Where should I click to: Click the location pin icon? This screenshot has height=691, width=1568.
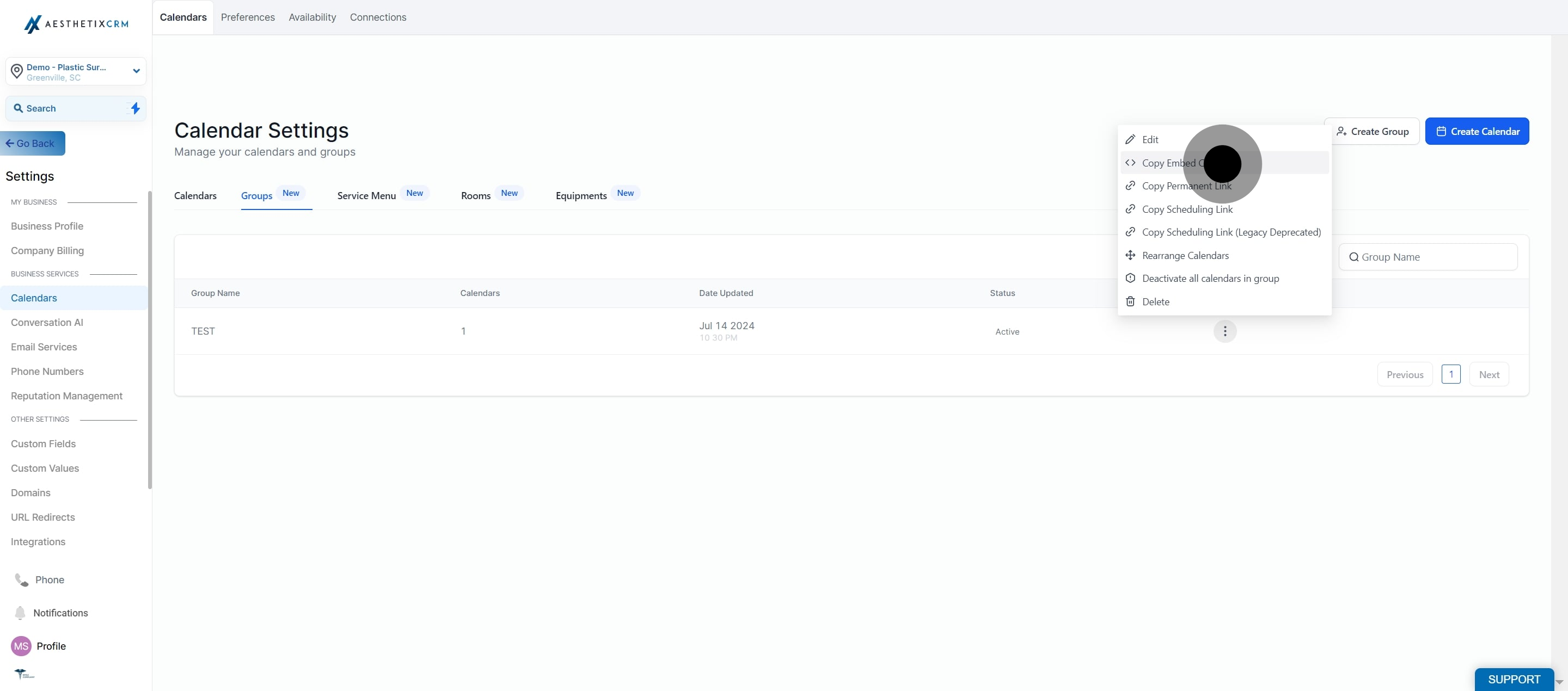click(17, 72)
